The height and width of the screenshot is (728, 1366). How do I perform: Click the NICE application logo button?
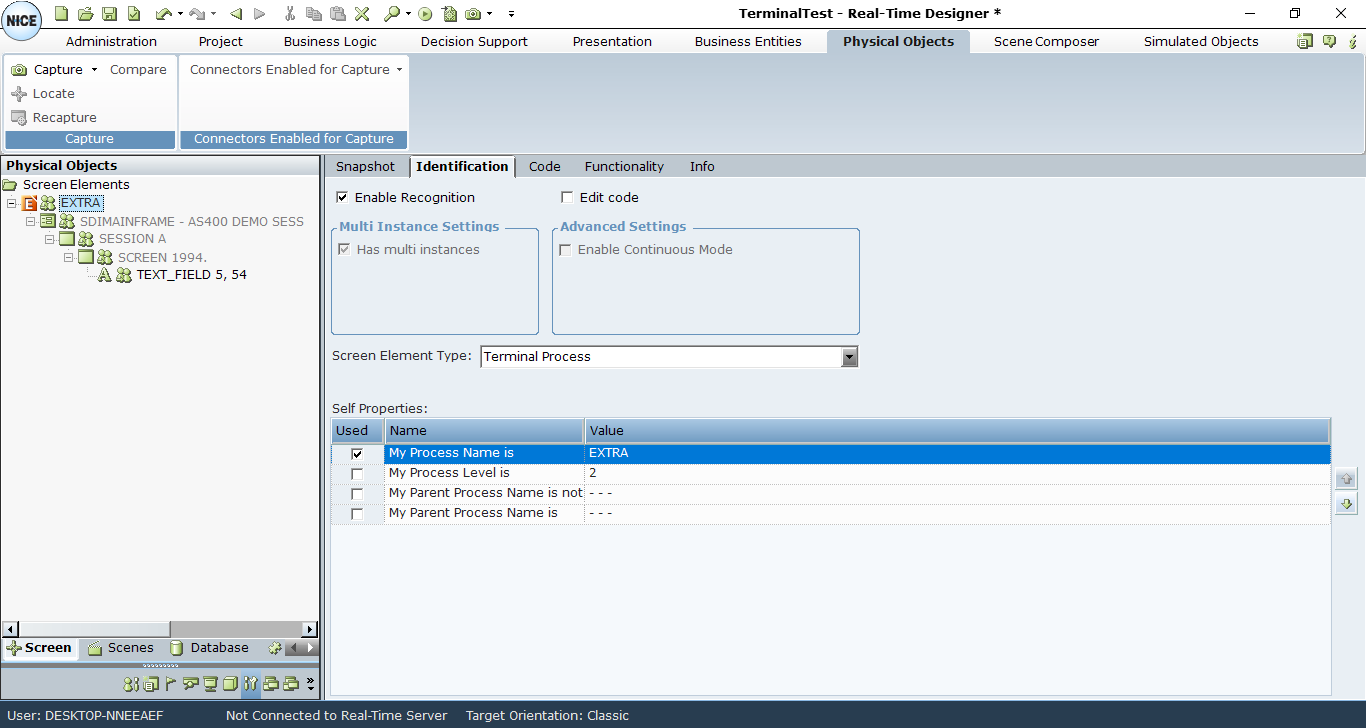pyautogui.click(x=22, y=21)
